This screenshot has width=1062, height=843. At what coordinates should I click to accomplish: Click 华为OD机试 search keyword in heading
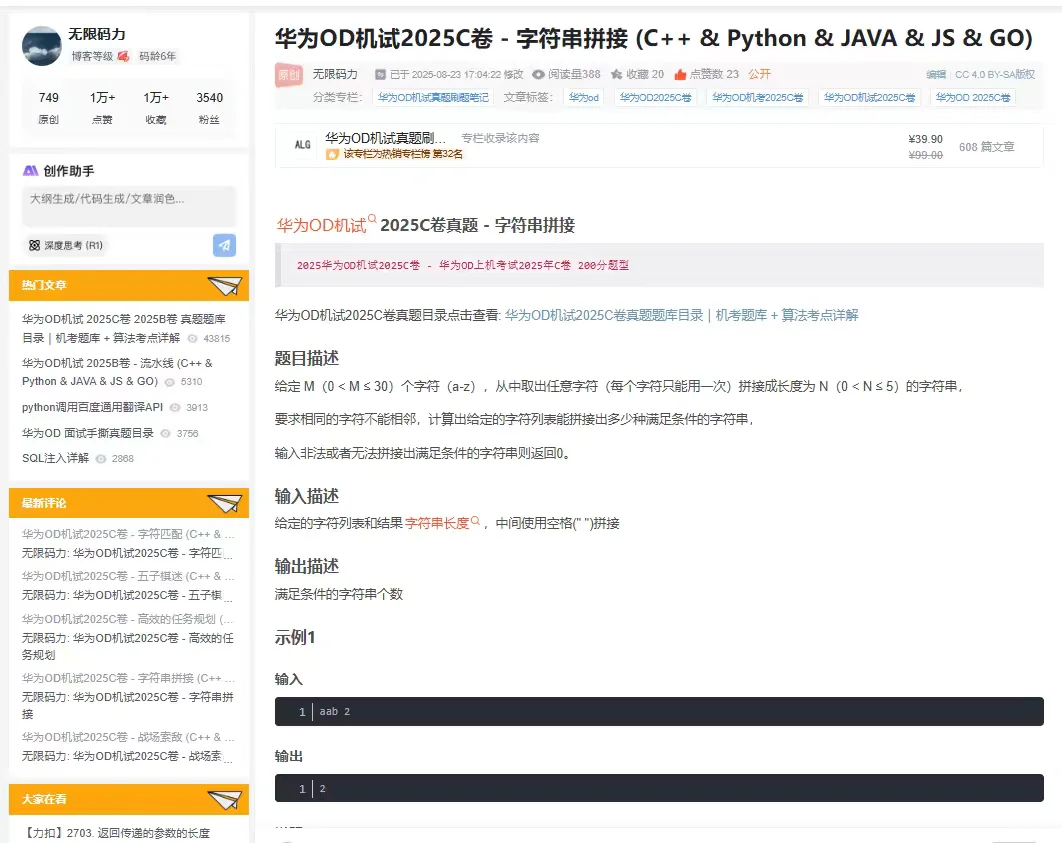click(326, 225)
